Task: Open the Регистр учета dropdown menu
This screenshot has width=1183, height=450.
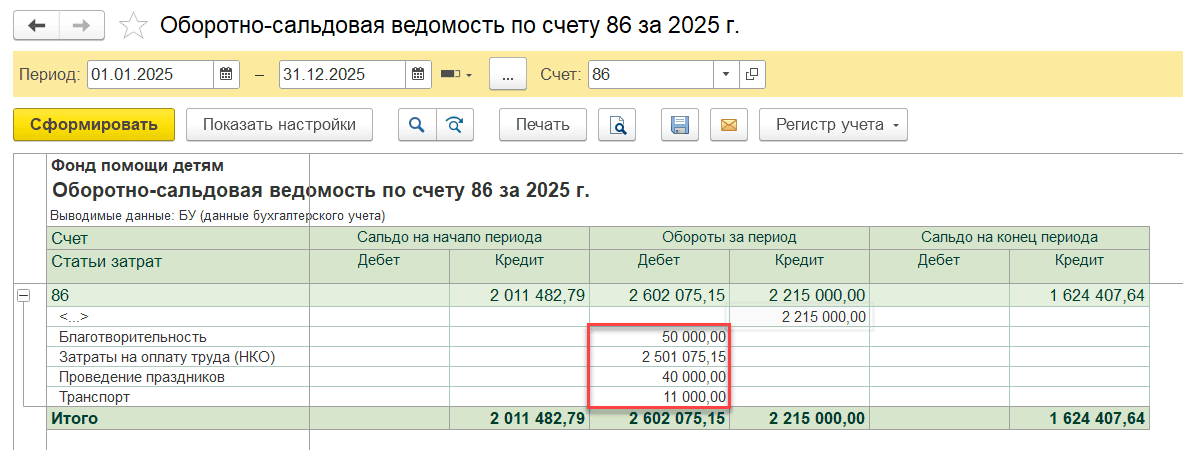Action: tap(833, 125)
